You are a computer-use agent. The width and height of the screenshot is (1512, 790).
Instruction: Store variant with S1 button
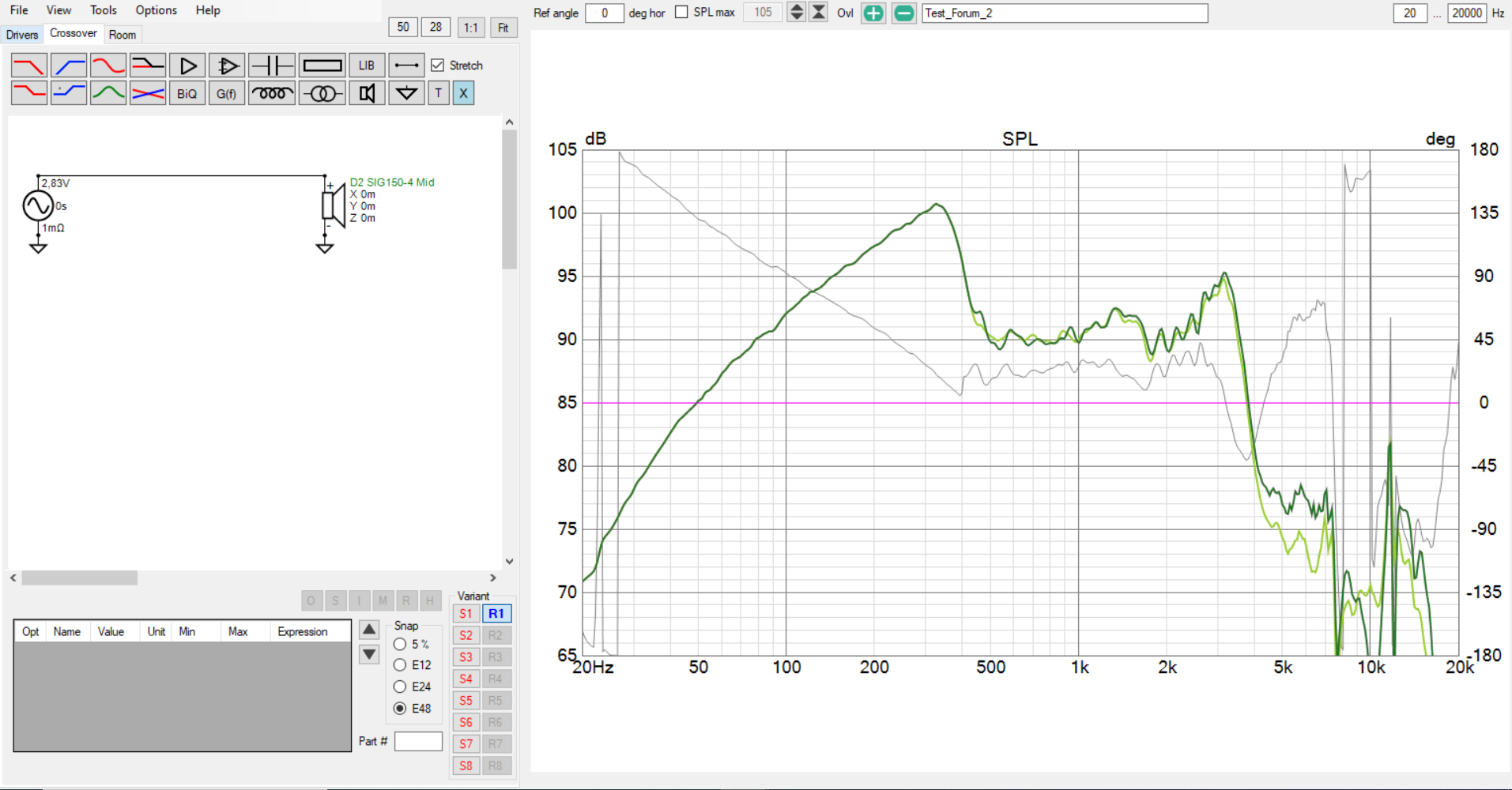pos(466,614)
